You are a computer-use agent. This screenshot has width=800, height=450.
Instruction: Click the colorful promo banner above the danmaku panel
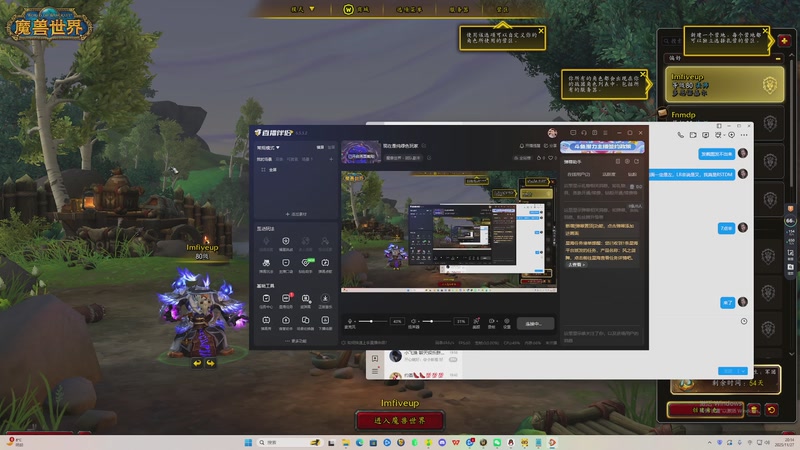tap(602, 147)
